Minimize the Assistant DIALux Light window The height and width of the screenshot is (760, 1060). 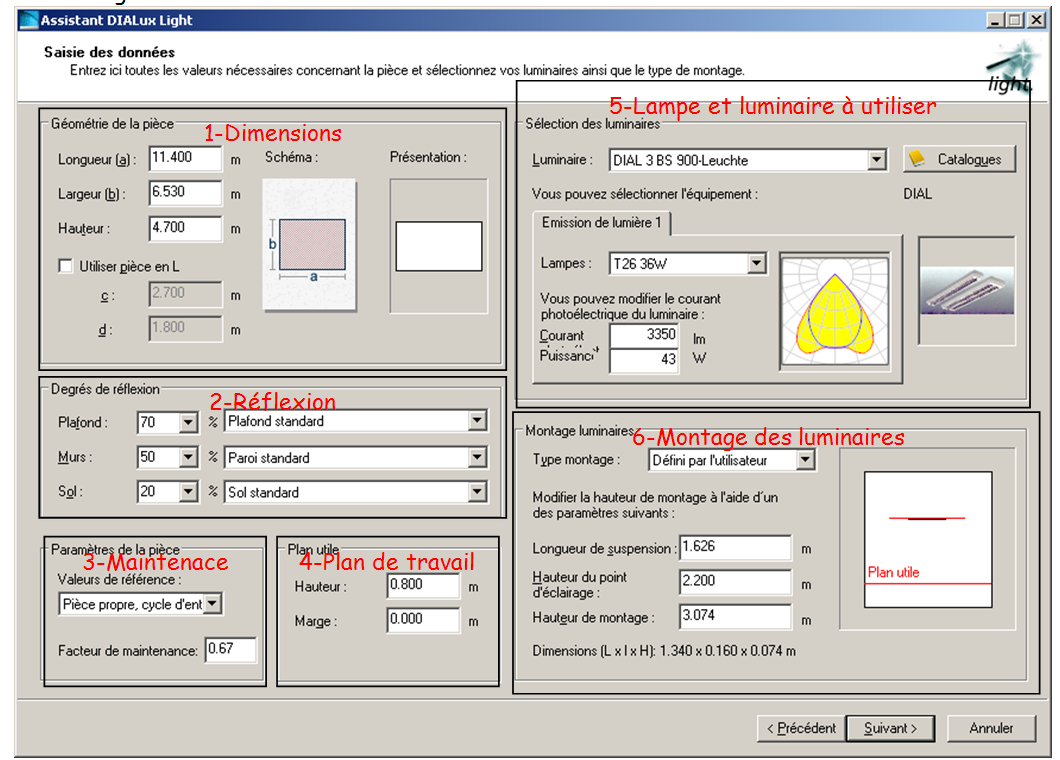point(994,20)
